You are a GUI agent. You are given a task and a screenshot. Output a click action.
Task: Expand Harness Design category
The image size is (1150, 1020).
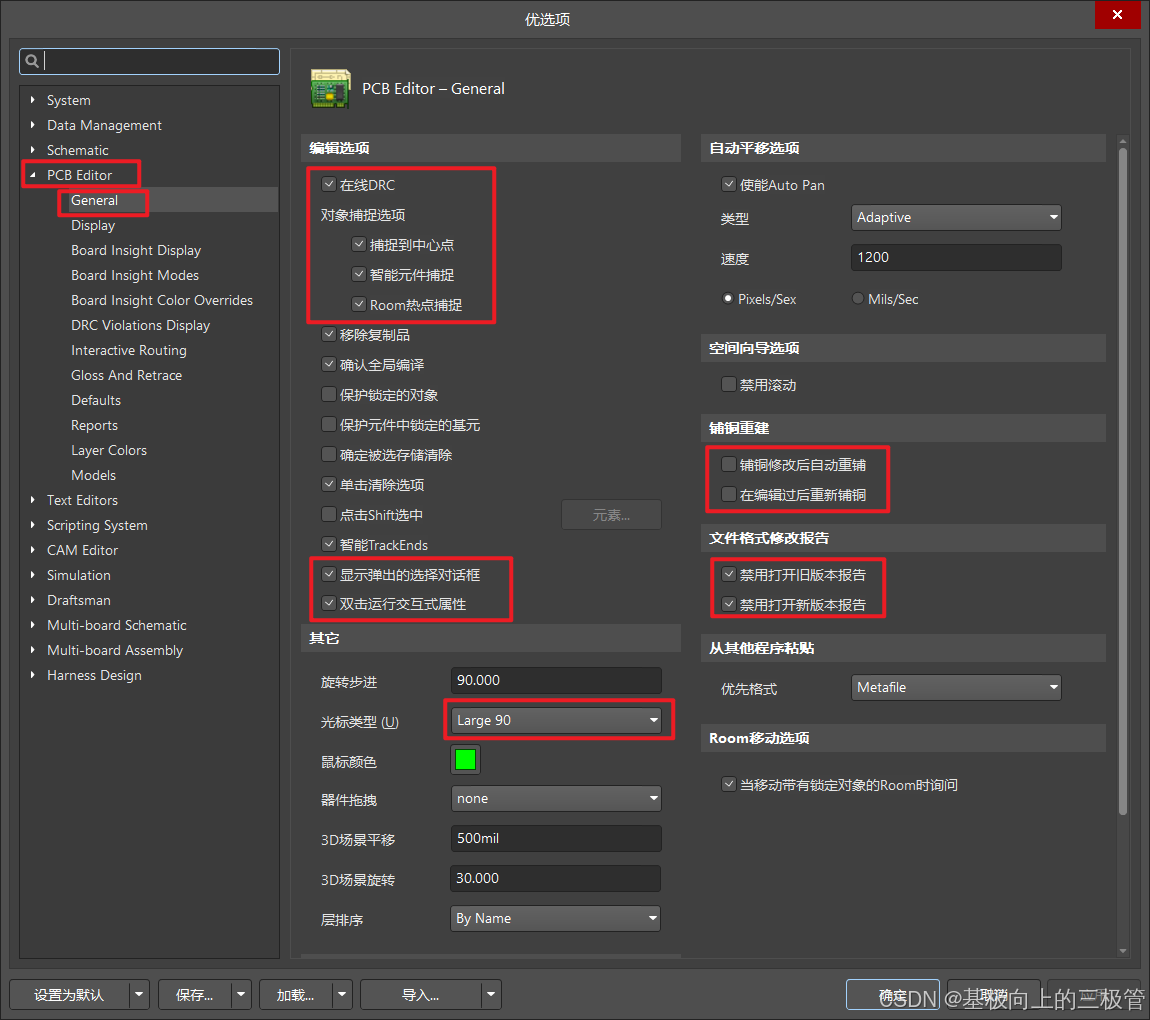(32, 675)
